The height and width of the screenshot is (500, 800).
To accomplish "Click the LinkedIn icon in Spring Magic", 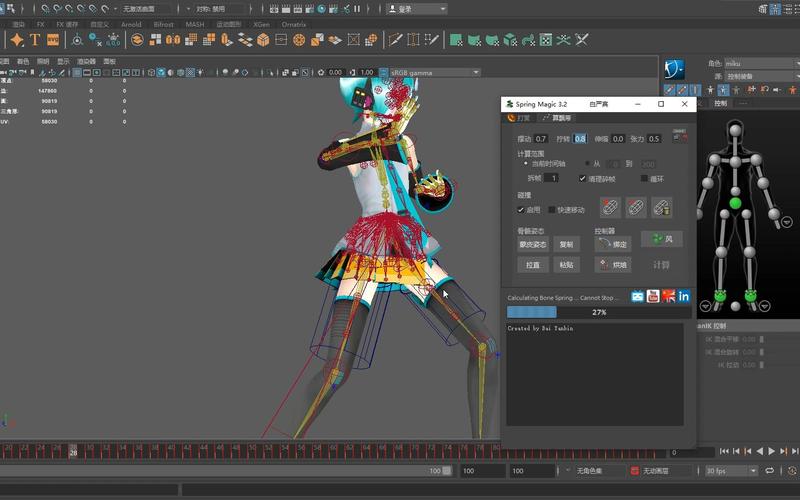I will pyautogui.click(x=684, y=296).
